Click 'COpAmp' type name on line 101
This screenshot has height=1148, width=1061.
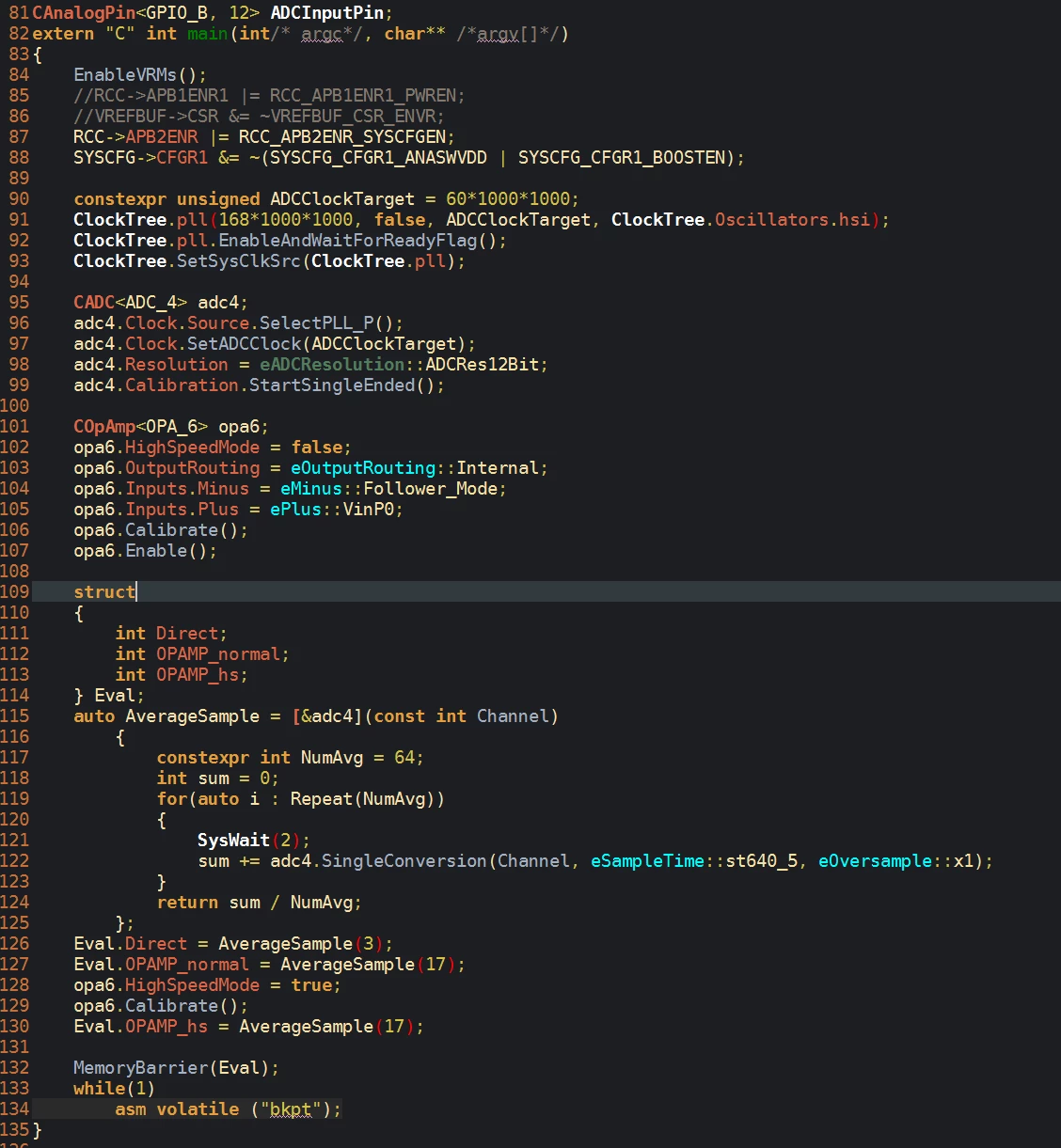tap(104, 426)
